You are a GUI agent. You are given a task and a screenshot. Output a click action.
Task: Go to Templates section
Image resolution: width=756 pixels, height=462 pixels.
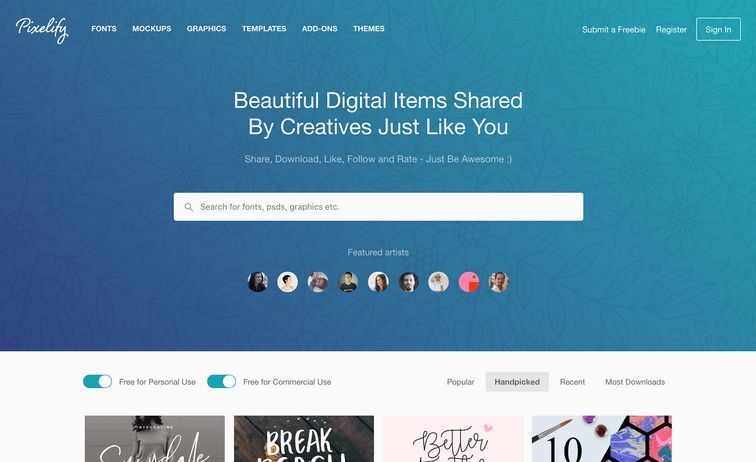click(x=264, y=29)
